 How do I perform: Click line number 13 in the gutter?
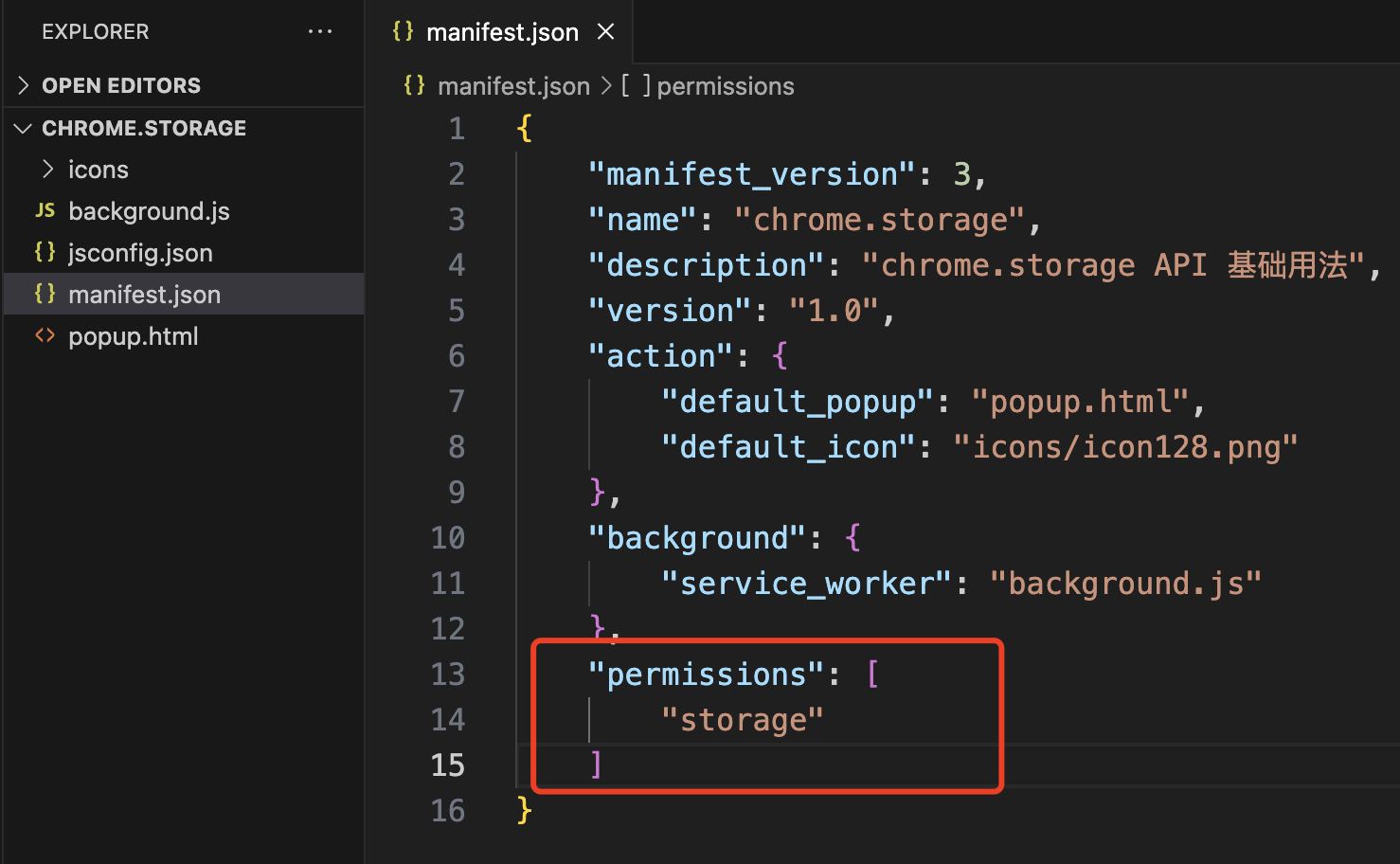coord(448,674)
